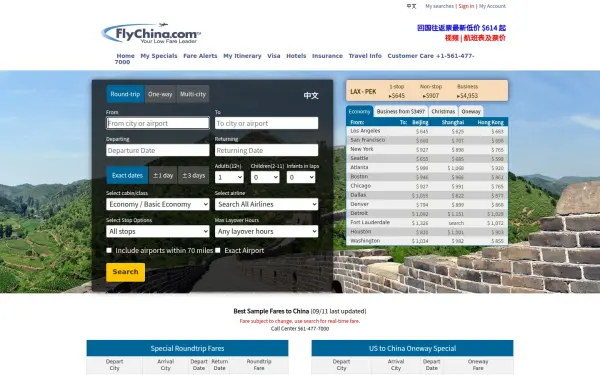600x375 pixels.
Task: Click Detroit to Beijing $1,082 fare
Action: 420,214
